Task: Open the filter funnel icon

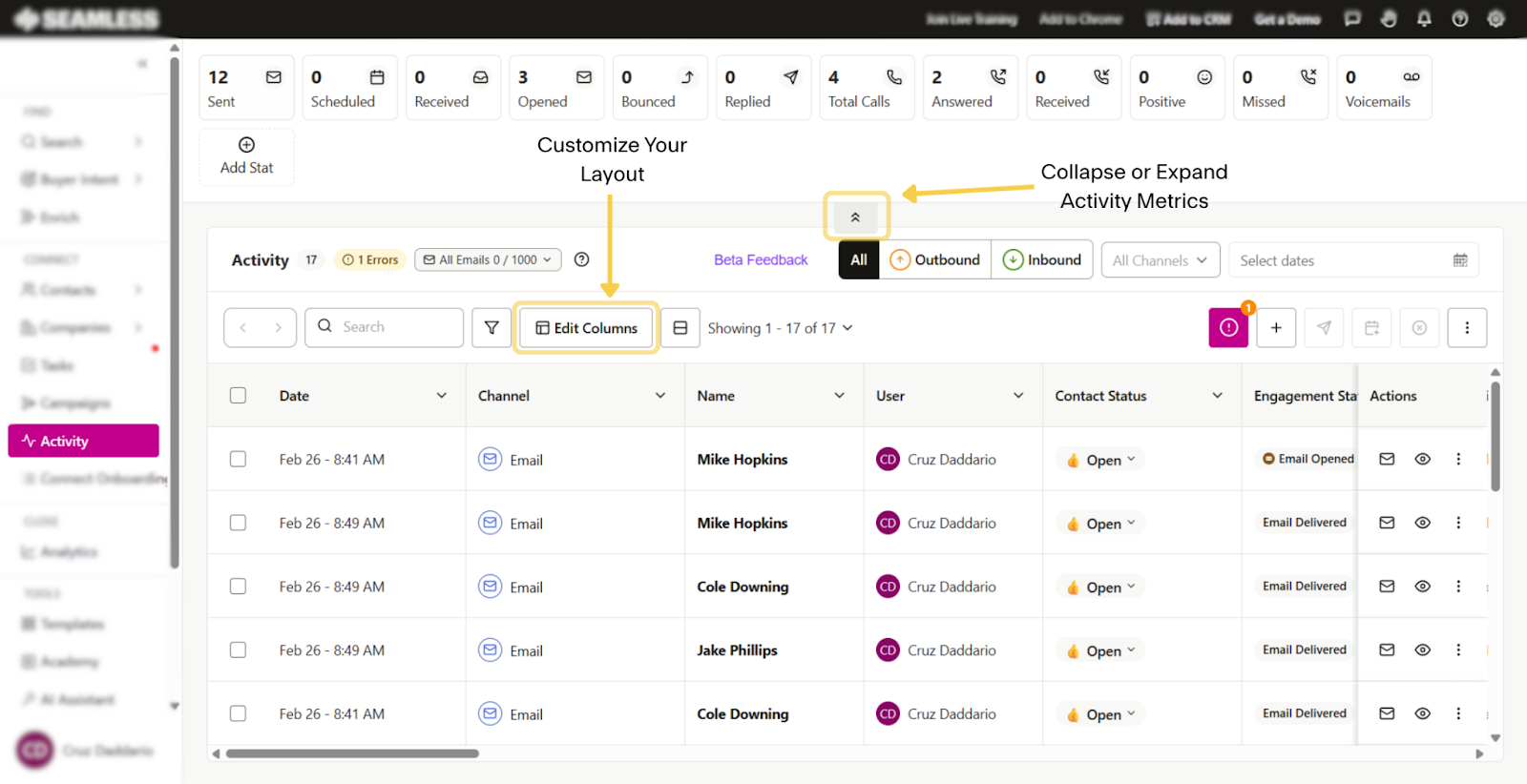Action: 492,327
